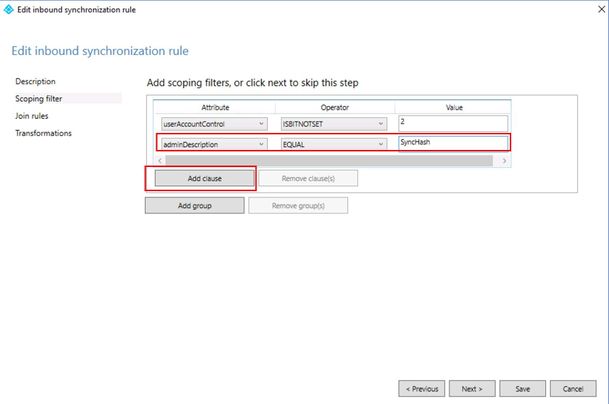Click the Remove clause(s) button
The width and height of the screenshot is (609, 404).
click(x=308, y=178)
